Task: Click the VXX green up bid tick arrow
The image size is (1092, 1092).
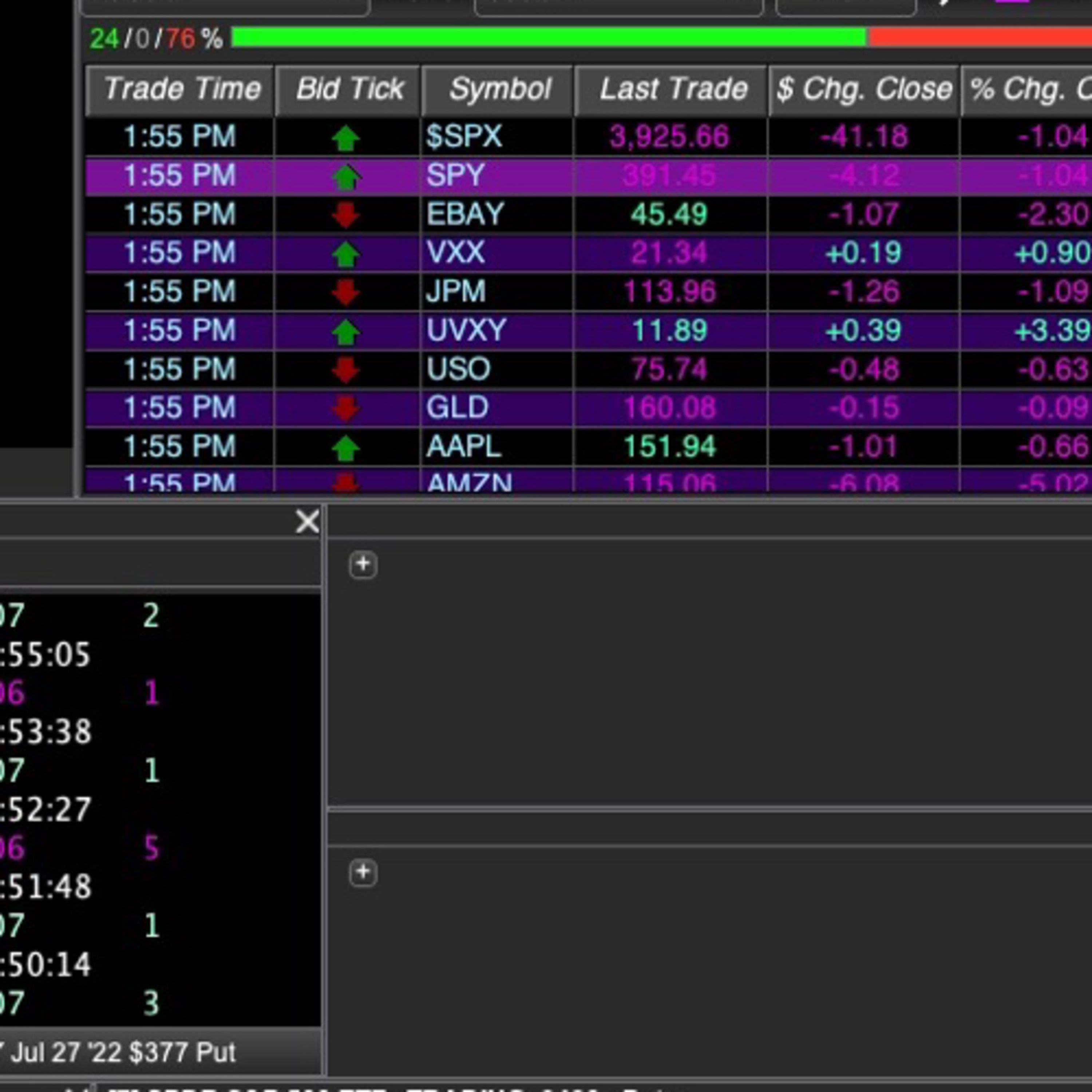Action: 345,254
